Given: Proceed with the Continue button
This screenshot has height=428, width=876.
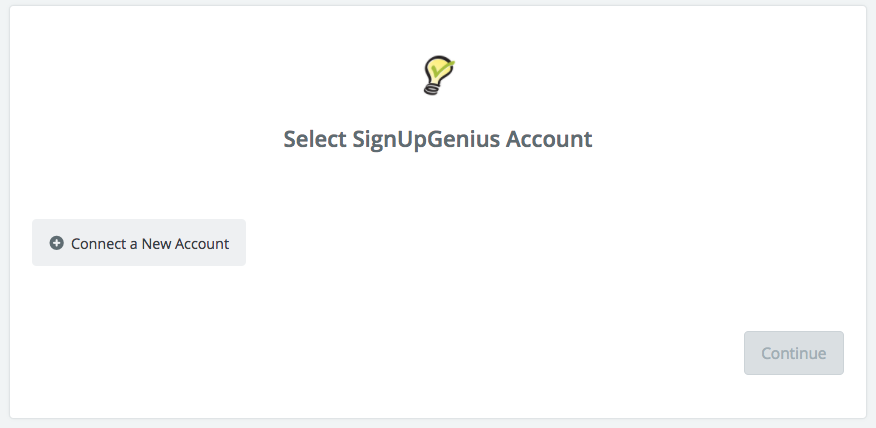Looking at the screenshot, I should tap(793, 353).
